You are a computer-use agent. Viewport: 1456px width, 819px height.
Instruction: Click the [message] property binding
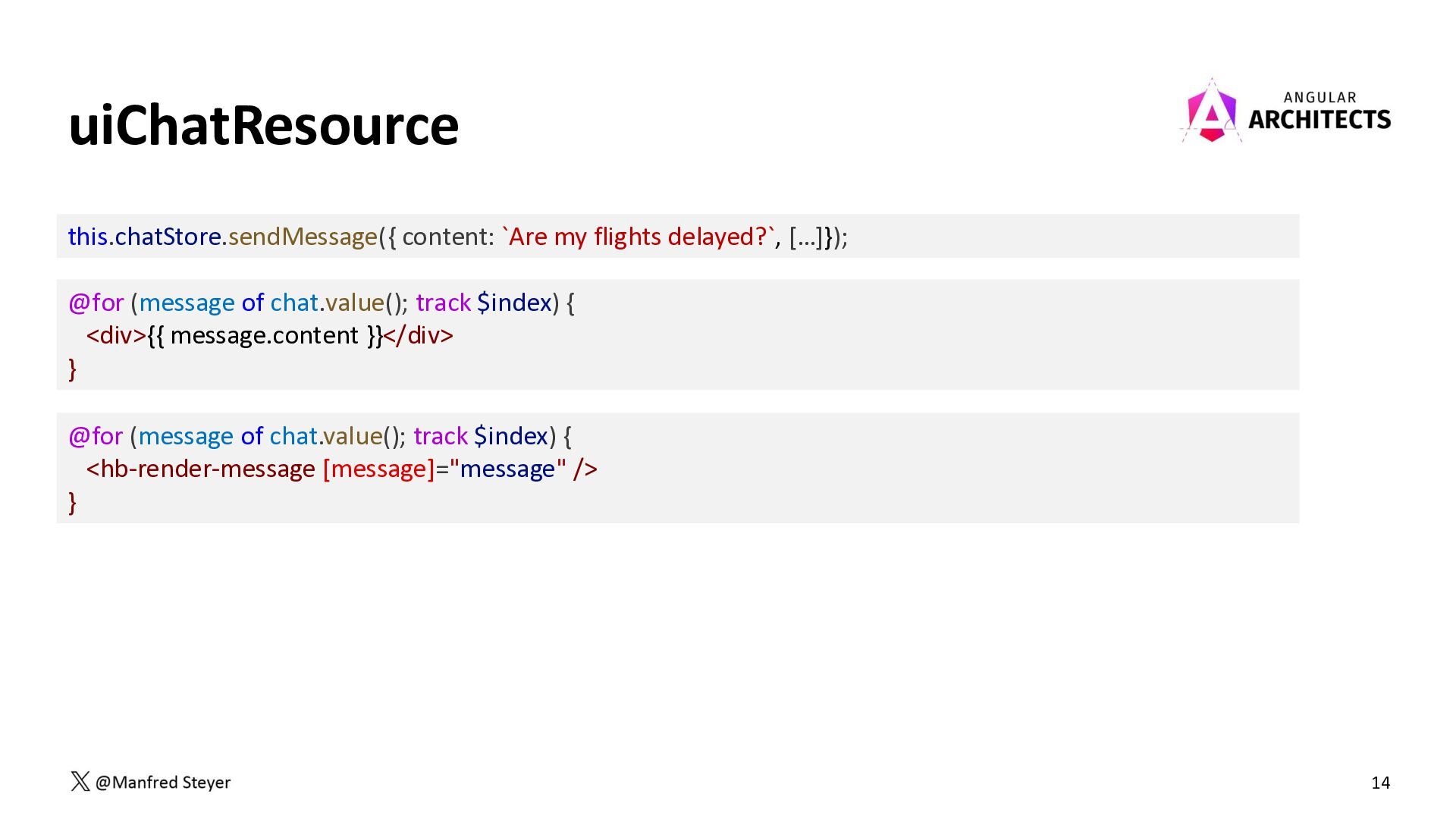click(378, 469)
